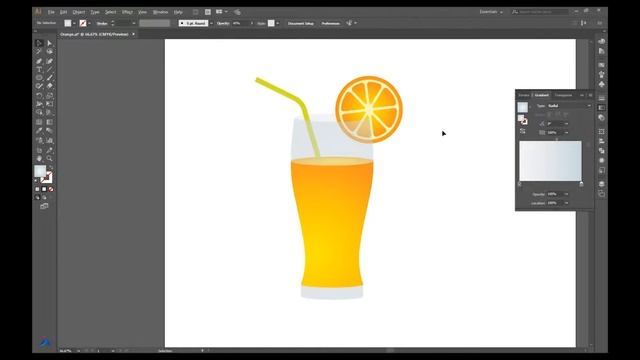This screenshot has height=360, width=640.
Task: Click Opacity label in control bar
Action: pos(223,23)
